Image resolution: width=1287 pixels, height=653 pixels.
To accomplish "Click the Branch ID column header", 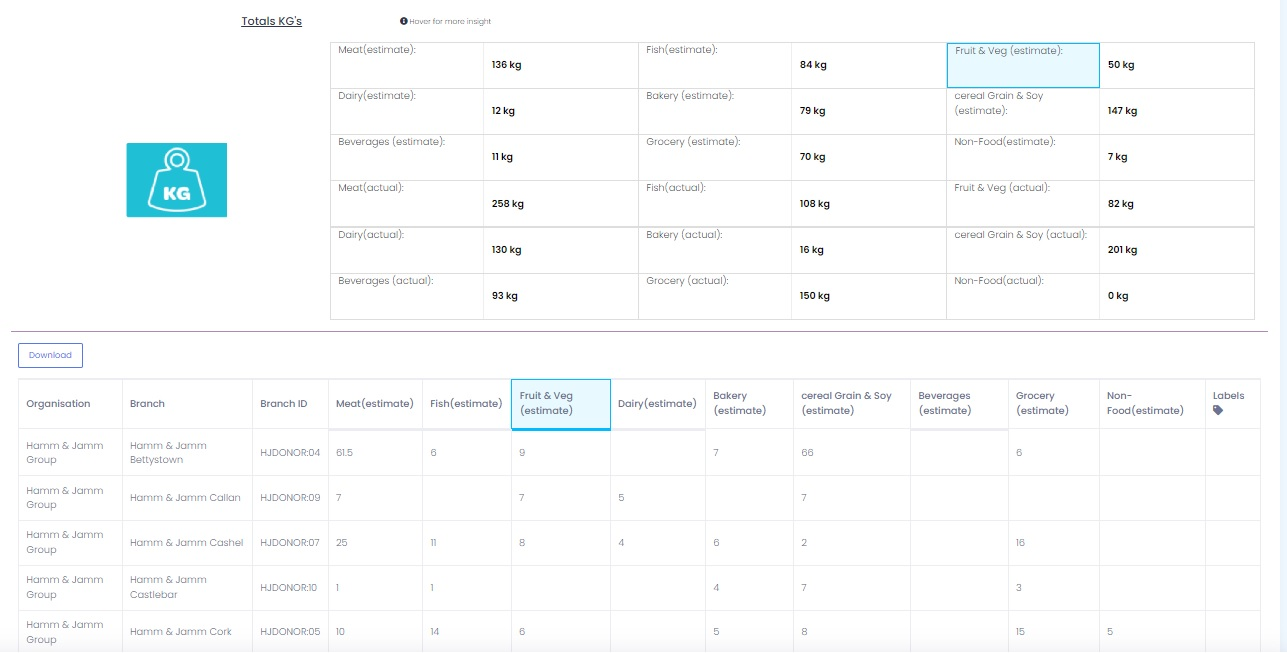I will pos(284,404).
